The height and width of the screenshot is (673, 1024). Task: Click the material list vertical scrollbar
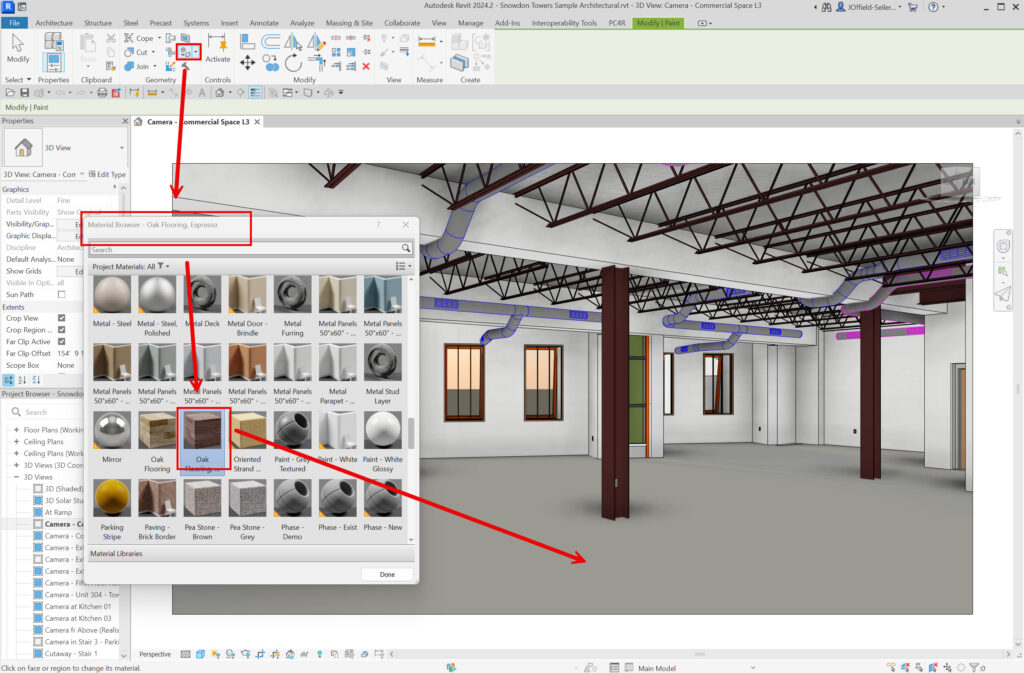(x=411, y=432)
